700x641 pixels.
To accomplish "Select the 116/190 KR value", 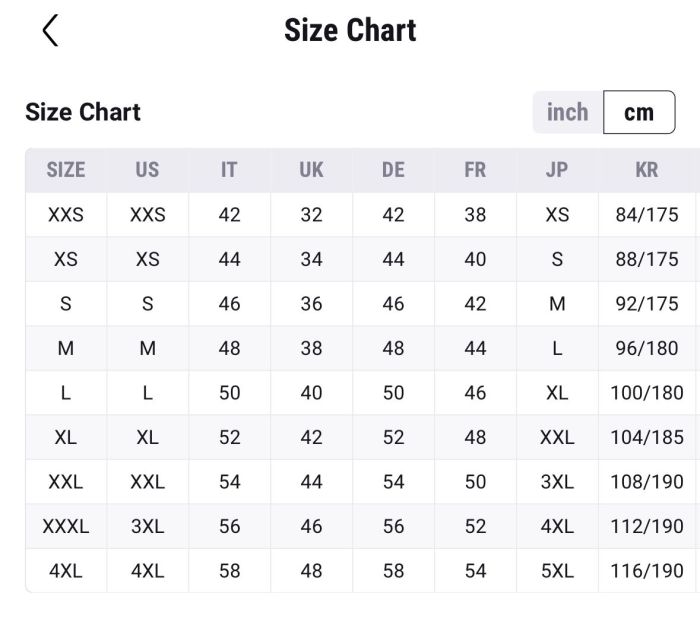I will click(647, 571).
